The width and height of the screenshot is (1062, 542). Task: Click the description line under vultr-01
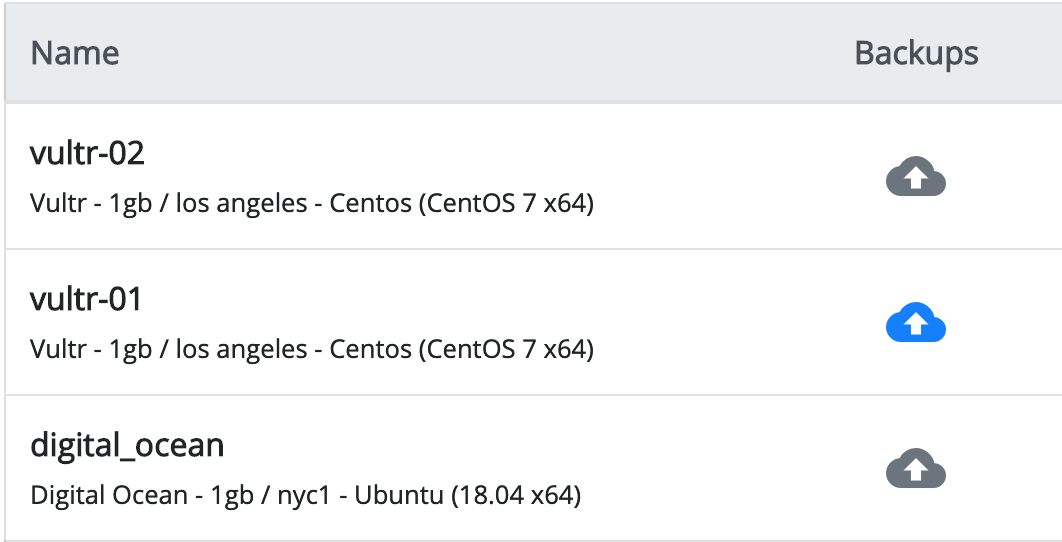[312, 350]
